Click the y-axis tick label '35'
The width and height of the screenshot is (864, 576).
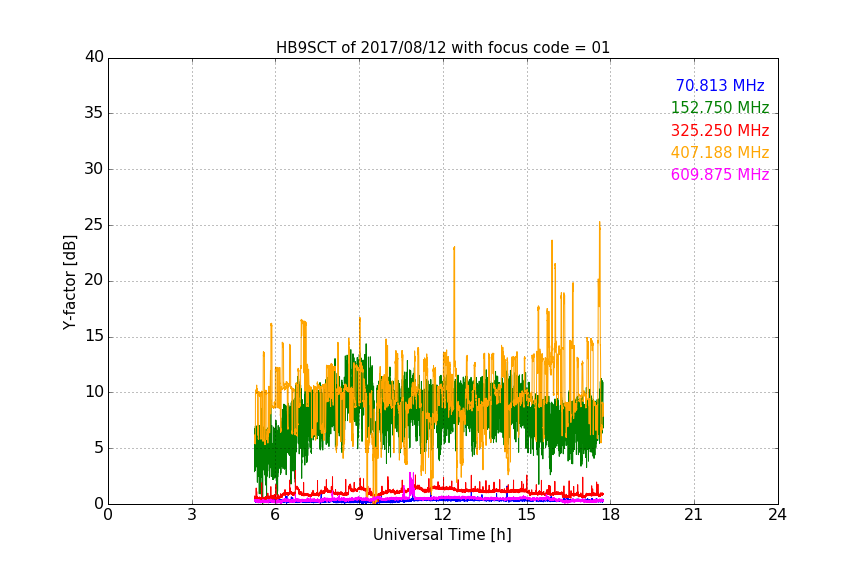[94, 113]
